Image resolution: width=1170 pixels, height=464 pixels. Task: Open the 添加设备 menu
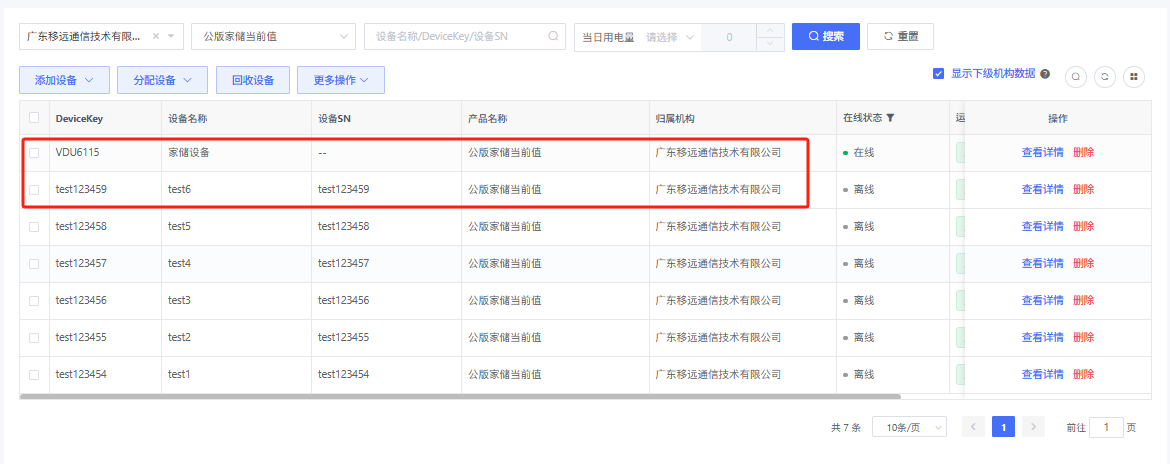pos(64,80)
